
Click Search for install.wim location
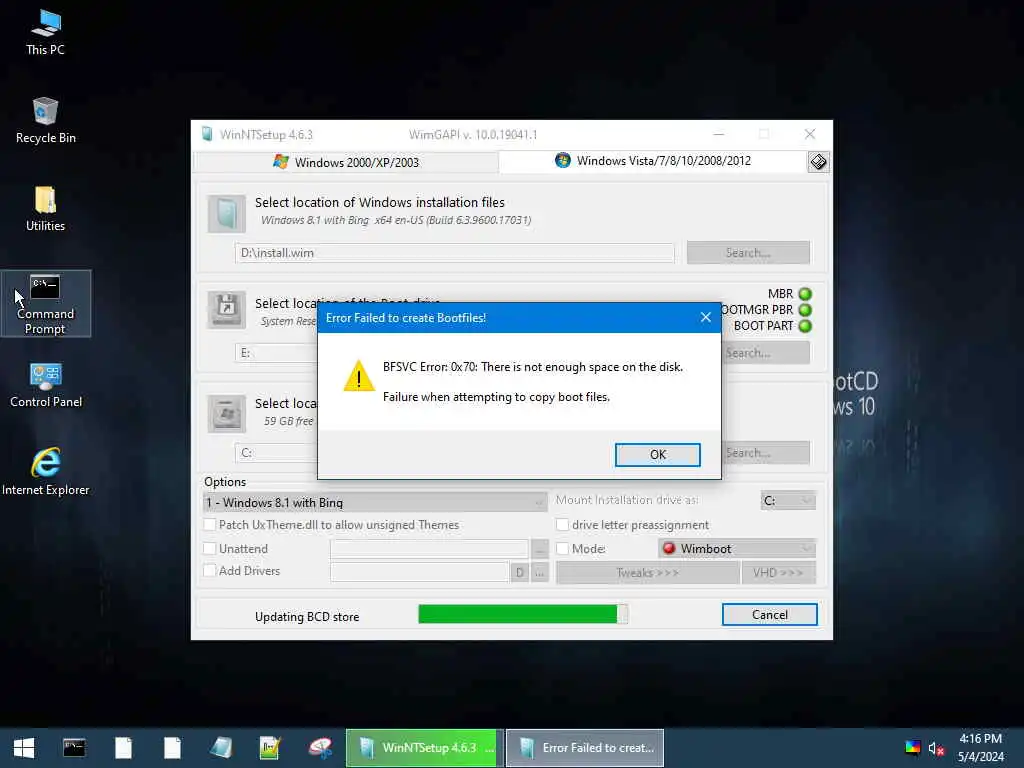[x=748, y=253]
